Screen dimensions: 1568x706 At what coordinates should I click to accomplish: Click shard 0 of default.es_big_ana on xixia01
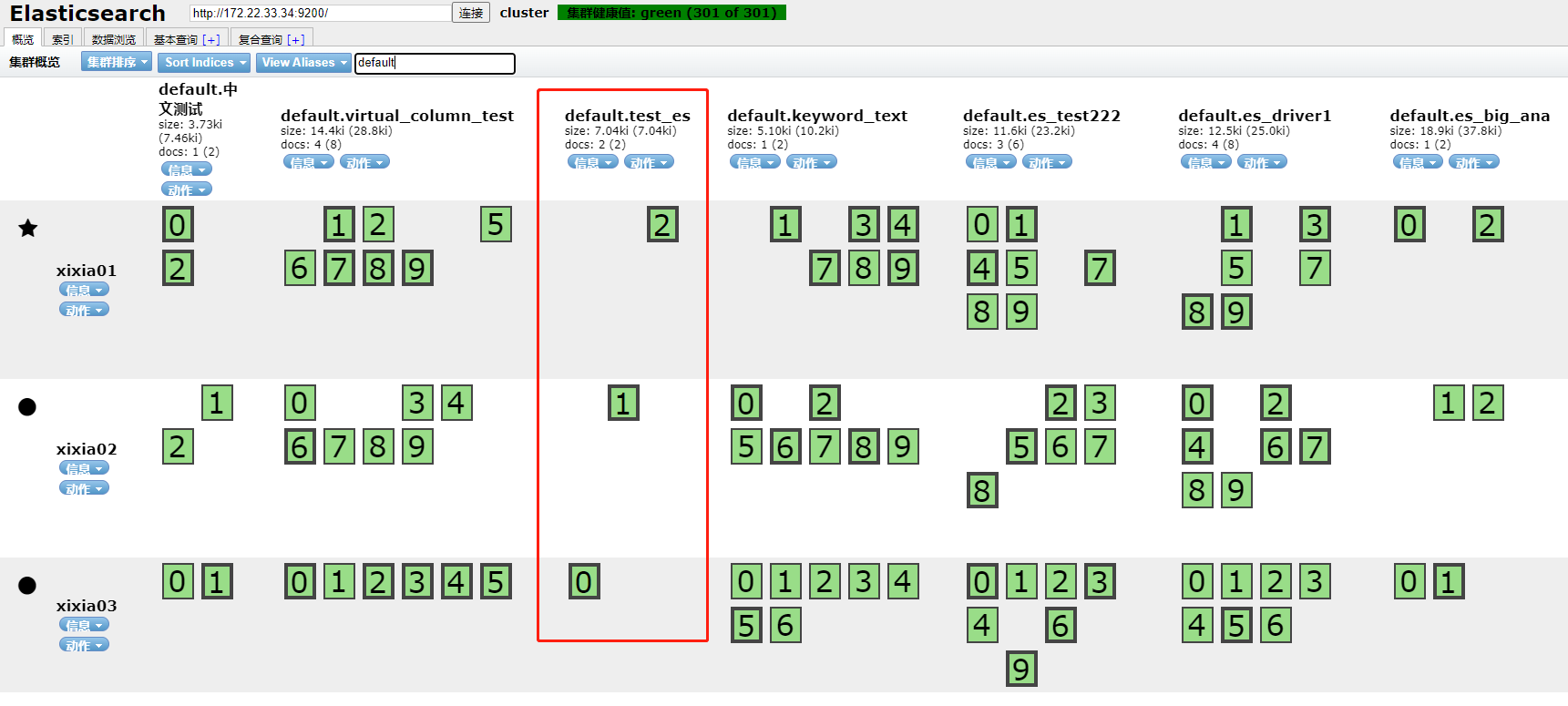pyautogui.click(x=1409, y=225)
